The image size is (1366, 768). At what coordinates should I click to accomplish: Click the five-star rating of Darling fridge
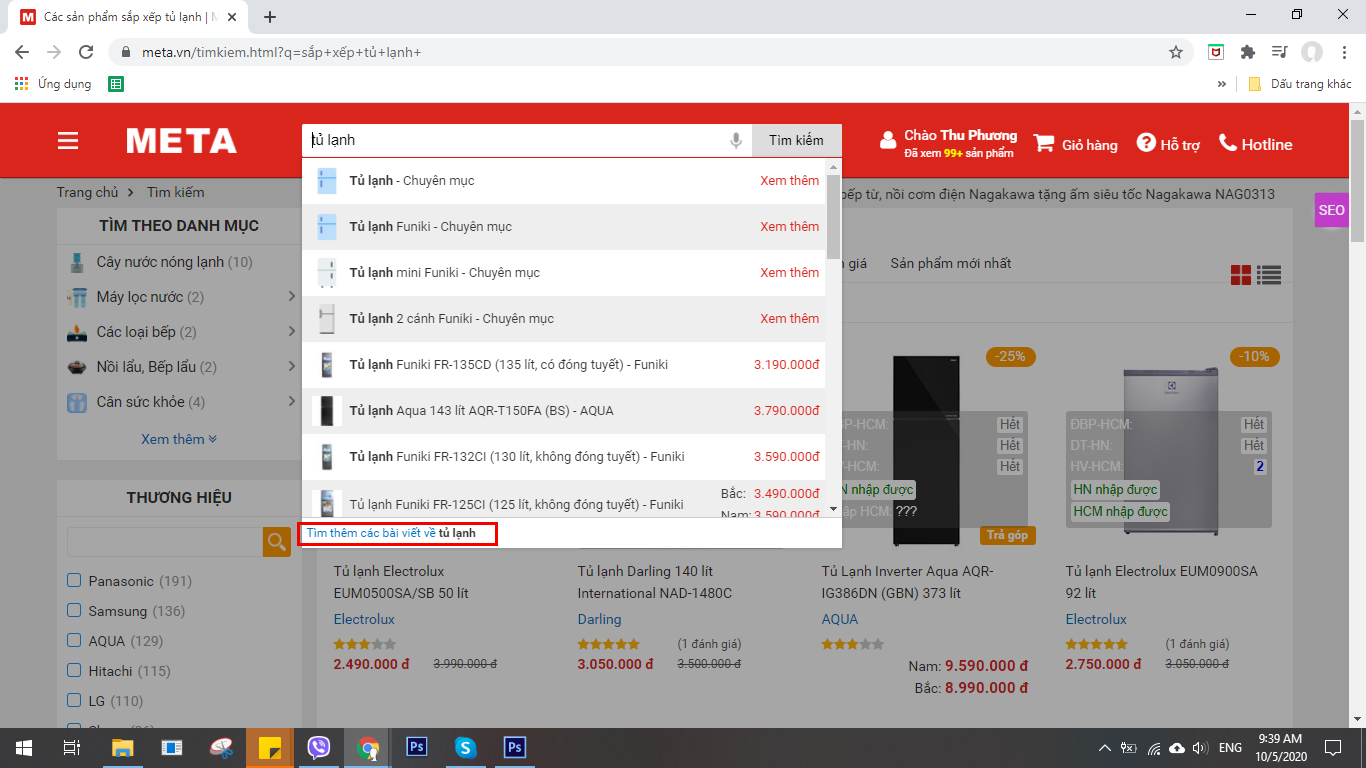point(608,644)
